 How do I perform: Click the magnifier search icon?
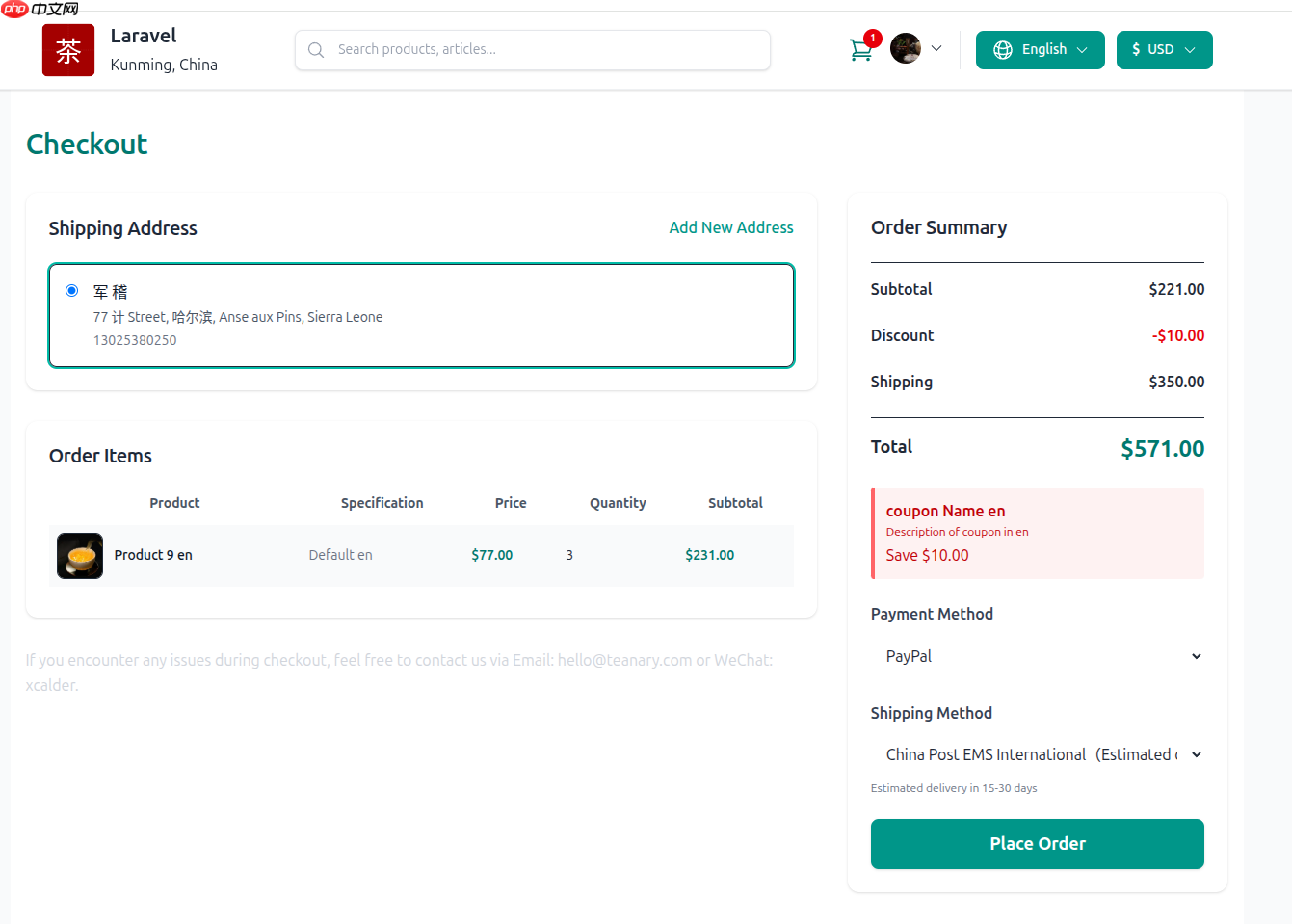[316, 50]
